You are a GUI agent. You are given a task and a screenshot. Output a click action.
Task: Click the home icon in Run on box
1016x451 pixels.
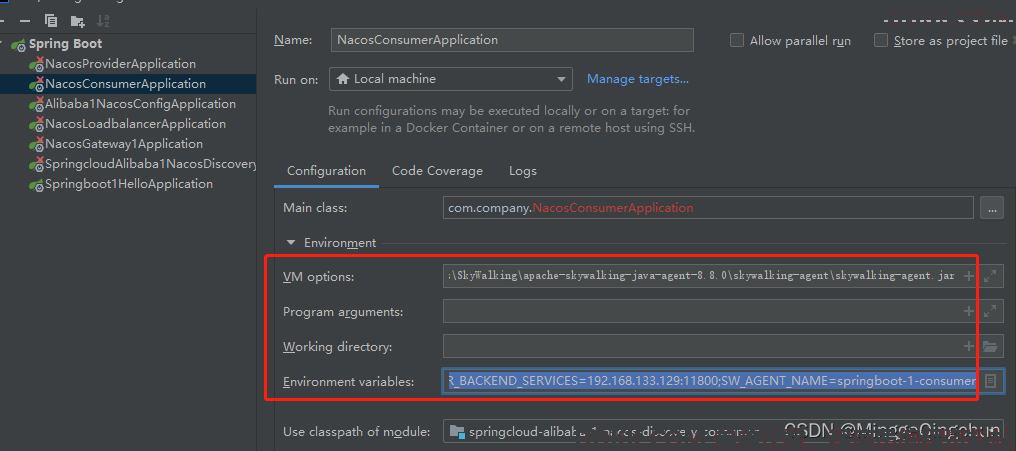pyautogui.click(x=343, y=79)
